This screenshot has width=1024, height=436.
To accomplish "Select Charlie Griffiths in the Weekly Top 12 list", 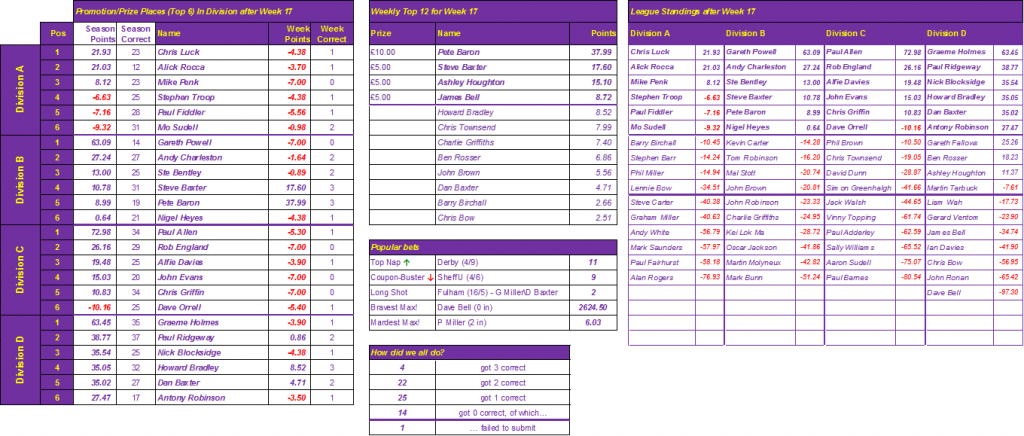I will tap(467, 142).
